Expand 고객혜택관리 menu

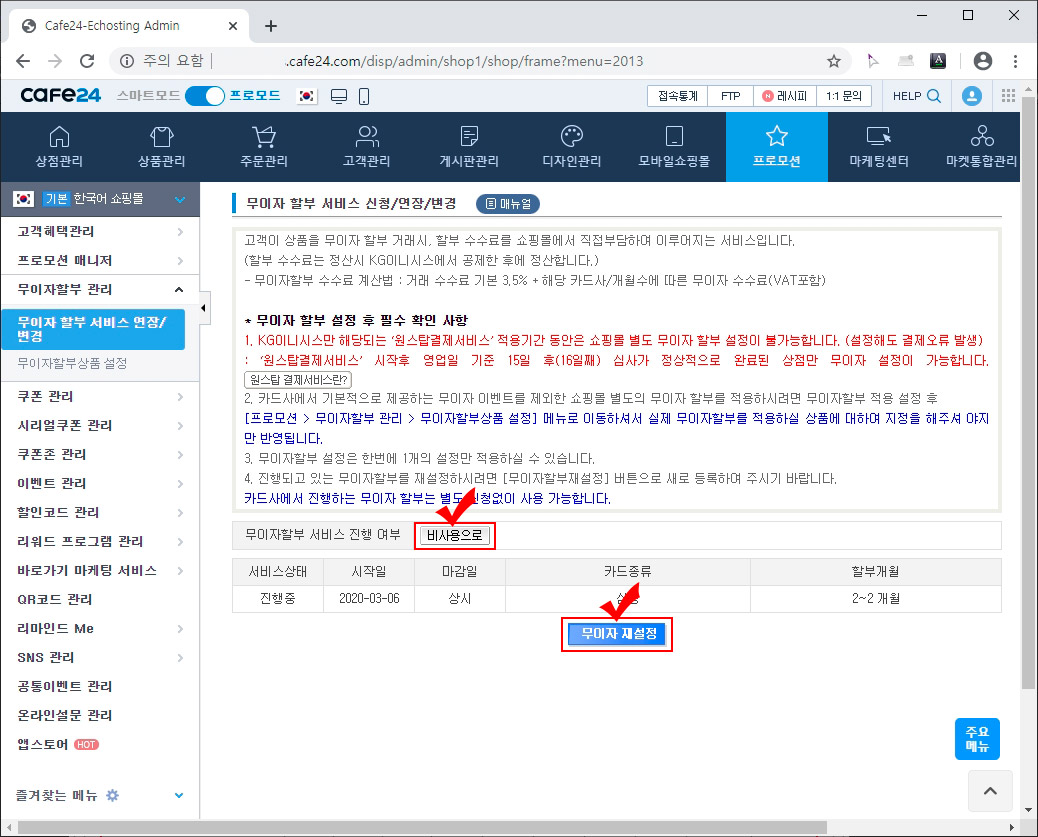click(100, 232)
